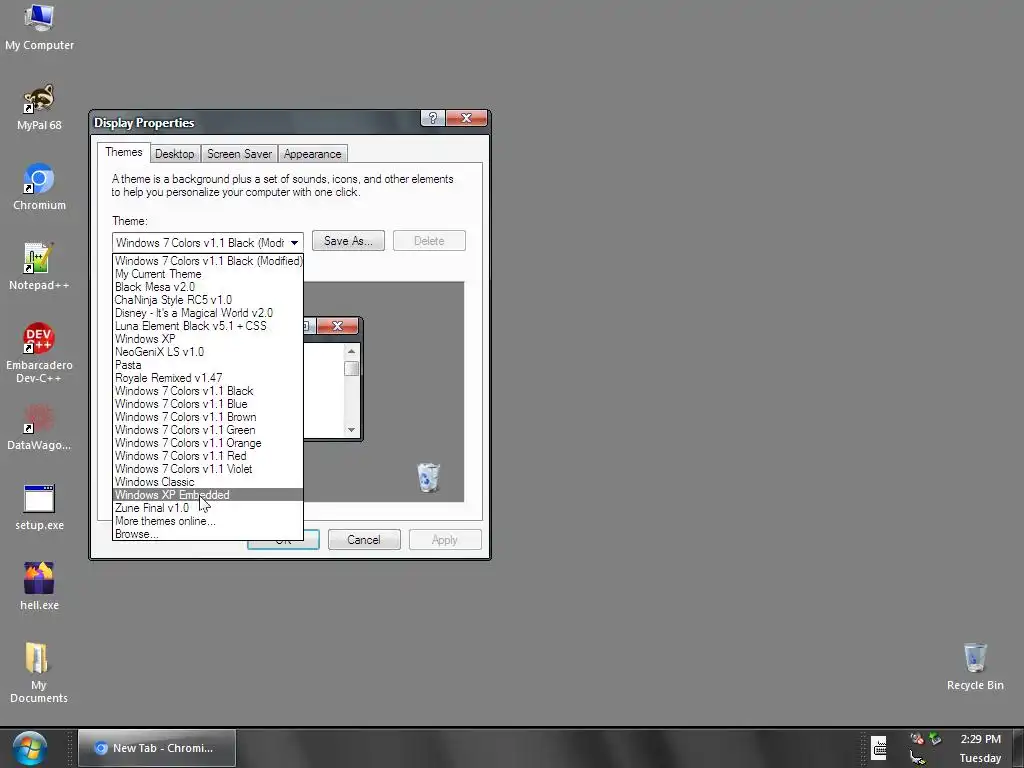Select the setup.exe desktop icon
This screenshot has width=1024, height=768.
click(x=39, y=507)
